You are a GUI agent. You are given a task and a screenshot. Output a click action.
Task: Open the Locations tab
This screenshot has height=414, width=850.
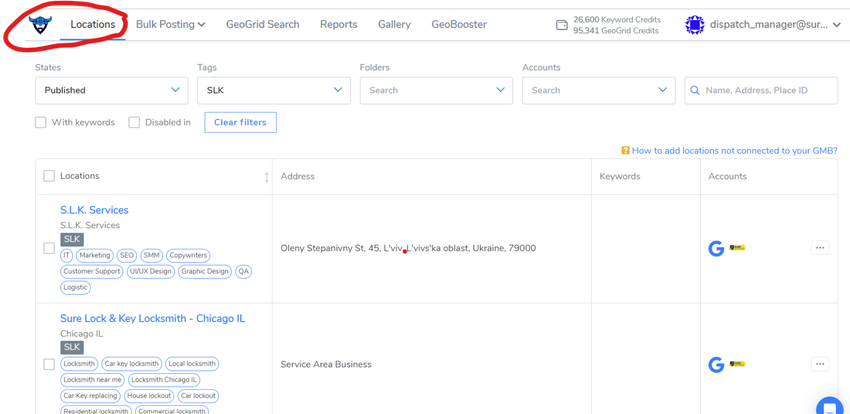click(93, 24)
